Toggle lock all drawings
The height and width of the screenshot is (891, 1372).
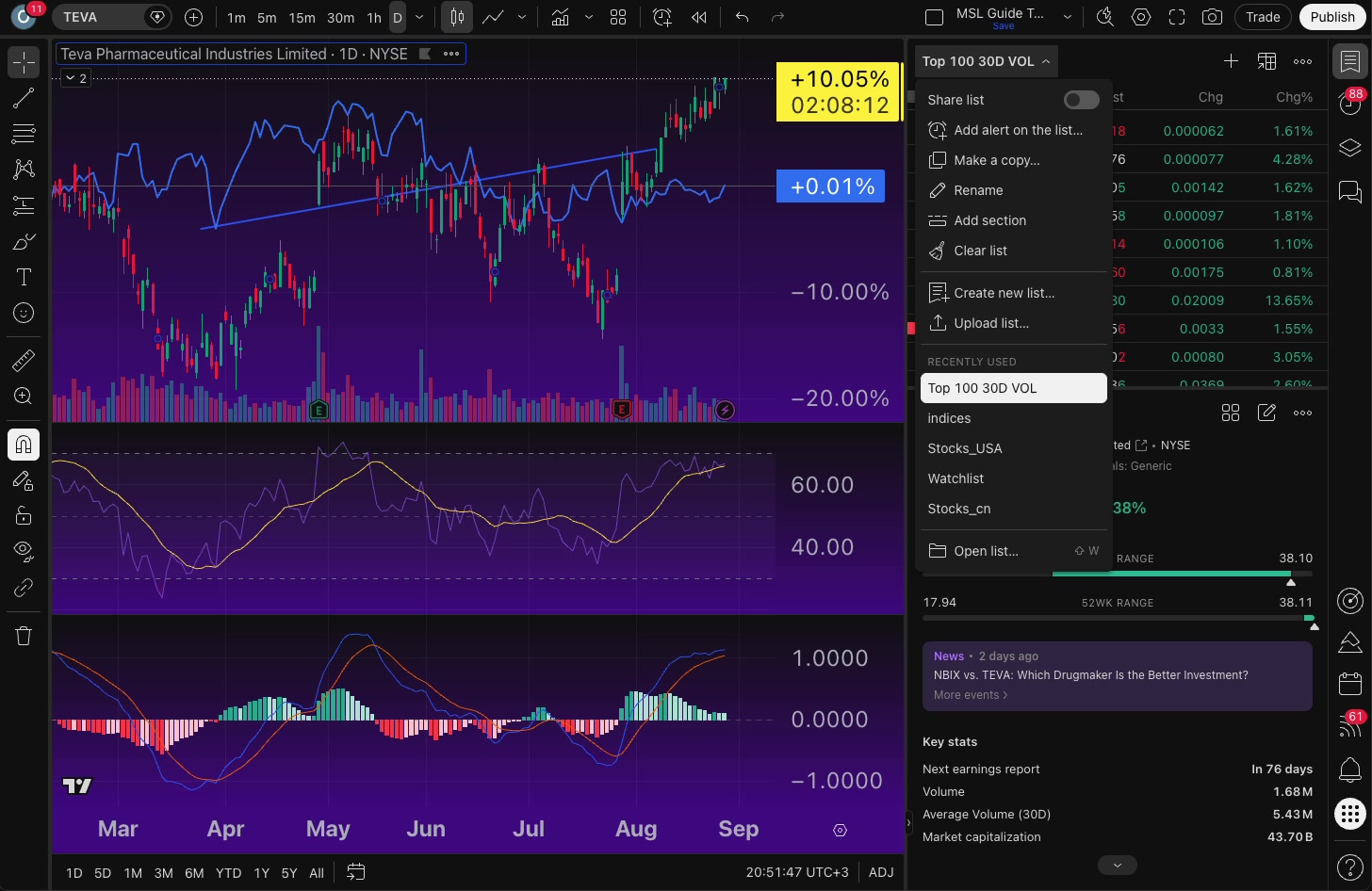24,516
